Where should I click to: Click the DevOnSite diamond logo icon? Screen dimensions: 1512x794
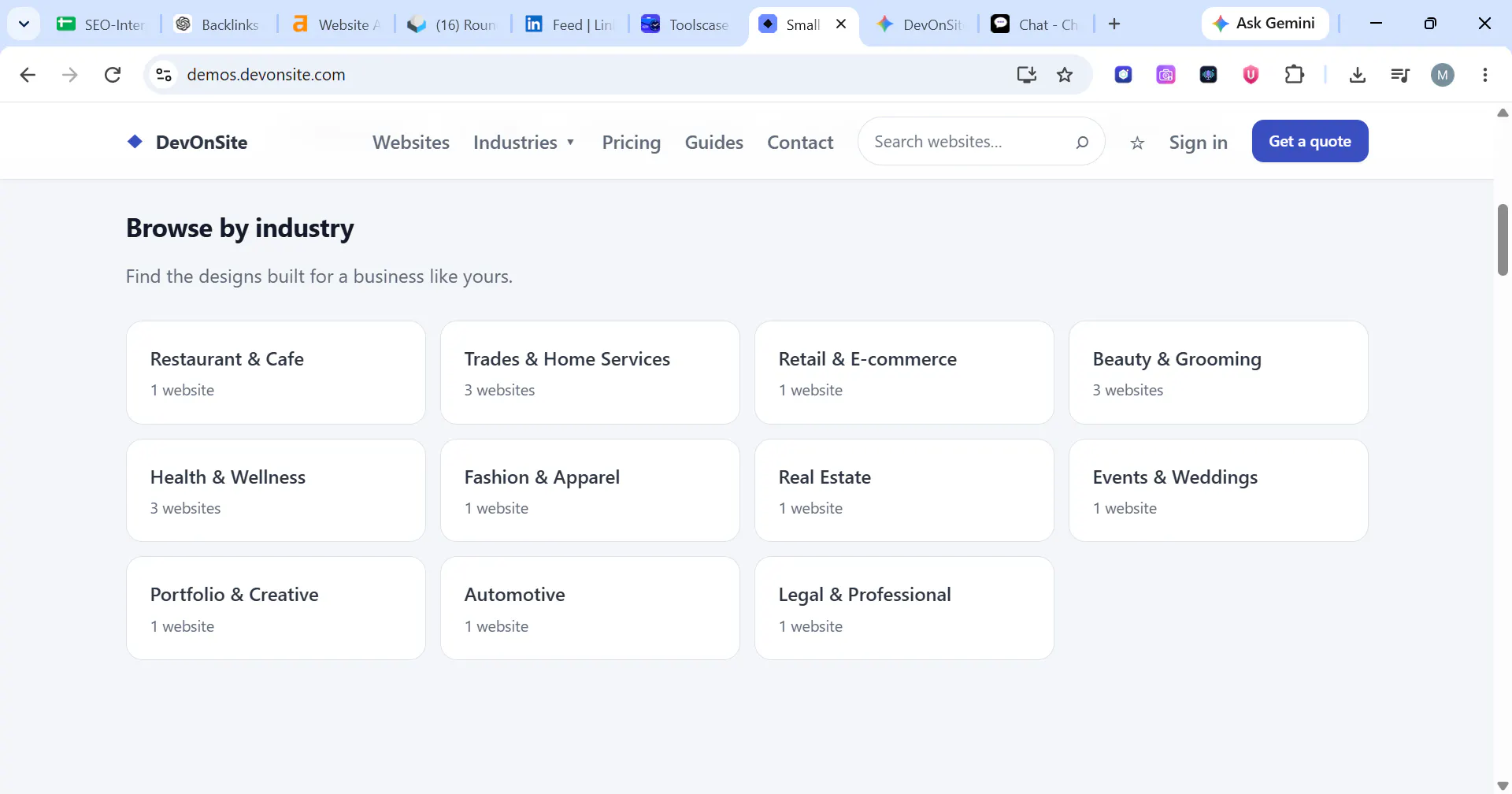click(135, 142)
